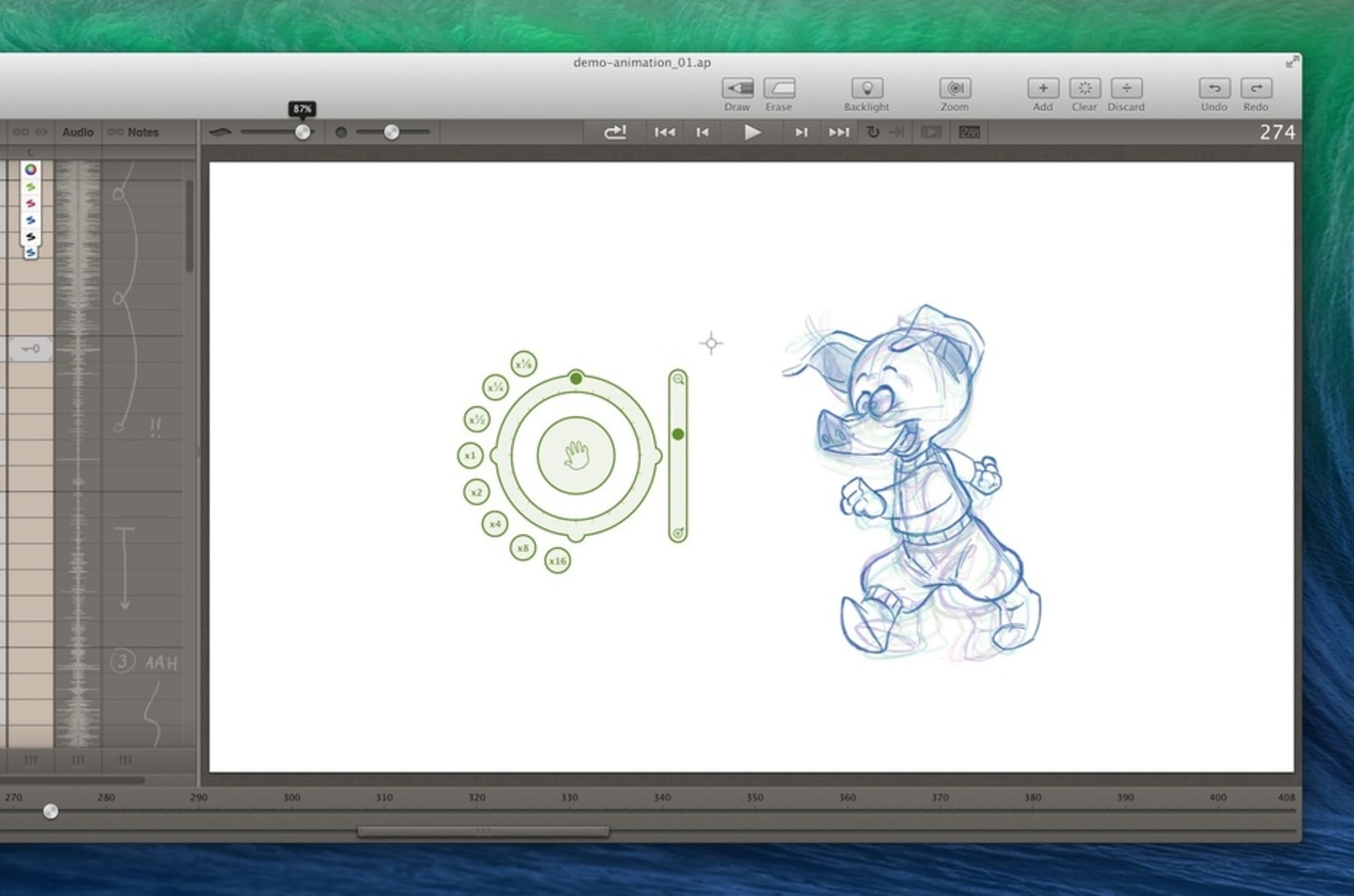Click the link icon beside Notes
Screen dimensions: 1354x896
click(x=115, y=132)
